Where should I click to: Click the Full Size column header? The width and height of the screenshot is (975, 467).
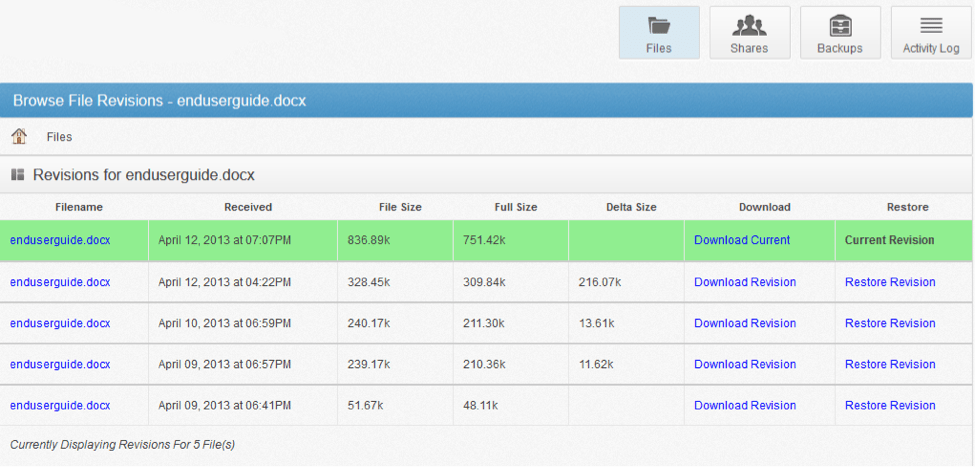pos(516,207)
